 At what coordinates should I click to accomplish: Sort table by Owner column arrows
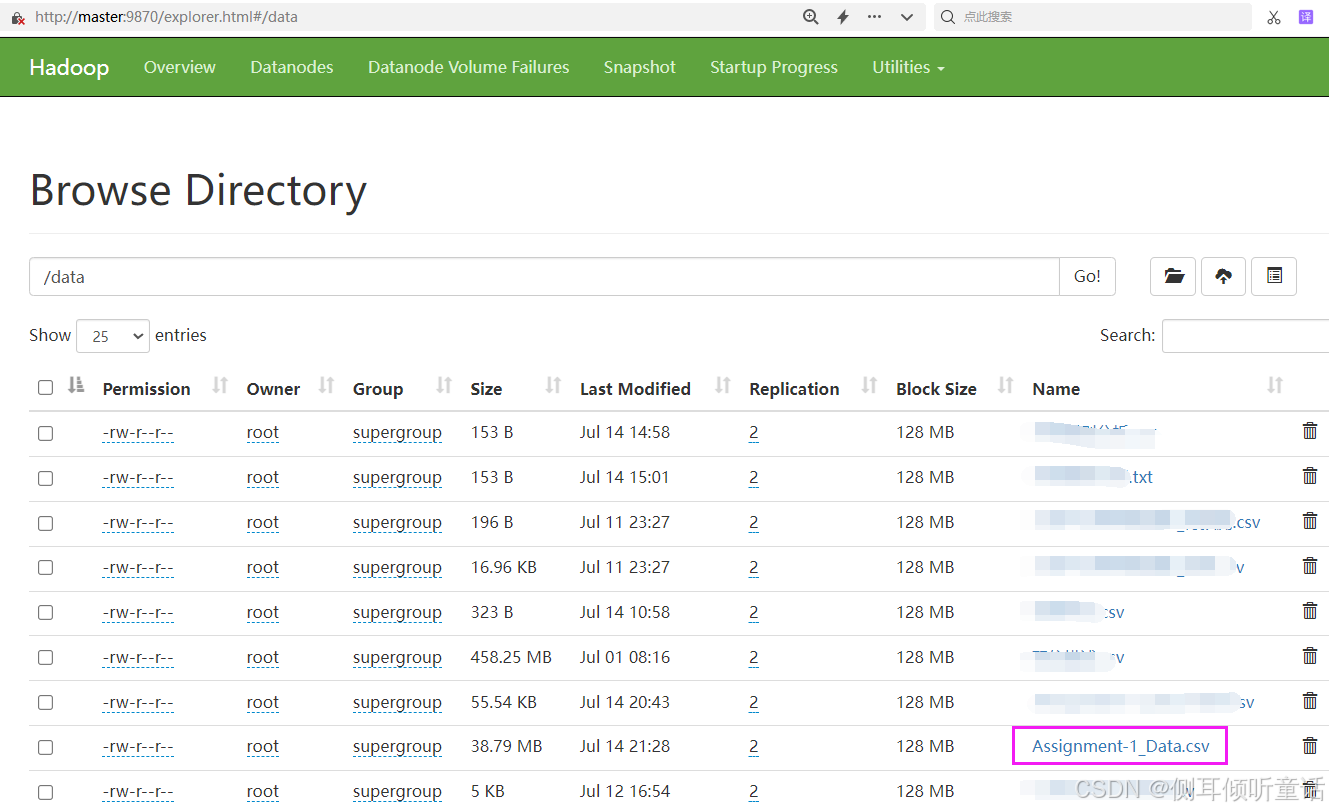pyautogui.click(x=326, y=386)
